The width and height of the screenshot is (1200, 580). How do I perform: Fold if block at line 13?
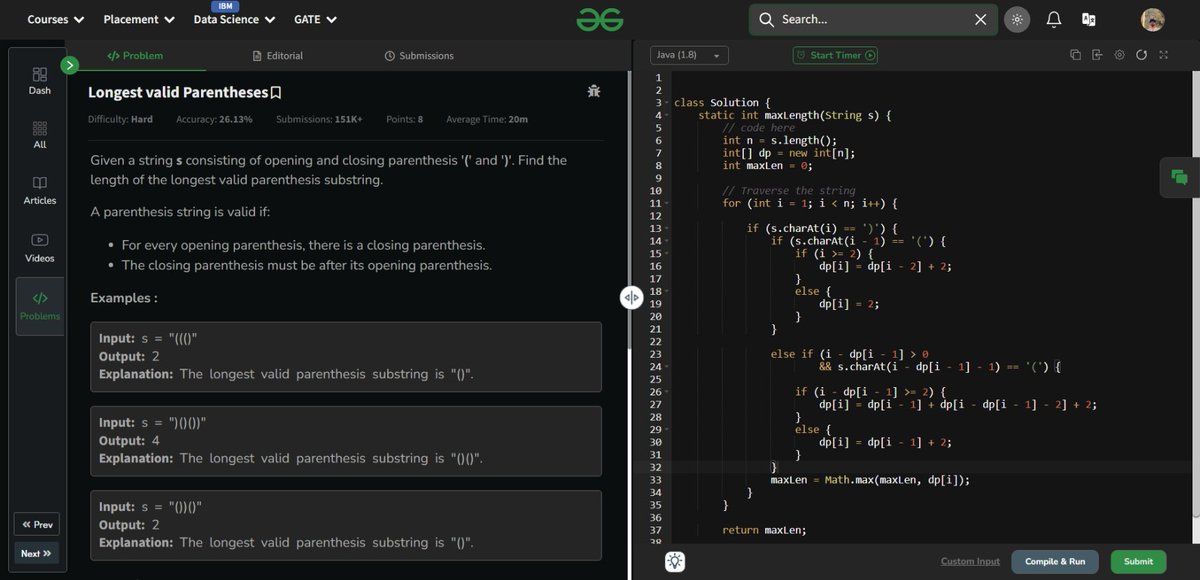666,229
